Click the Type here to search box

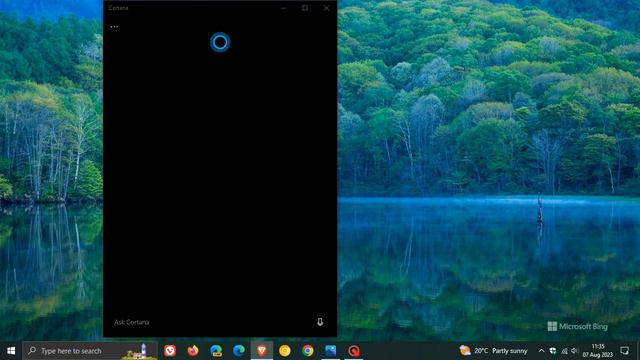point(90,351)
